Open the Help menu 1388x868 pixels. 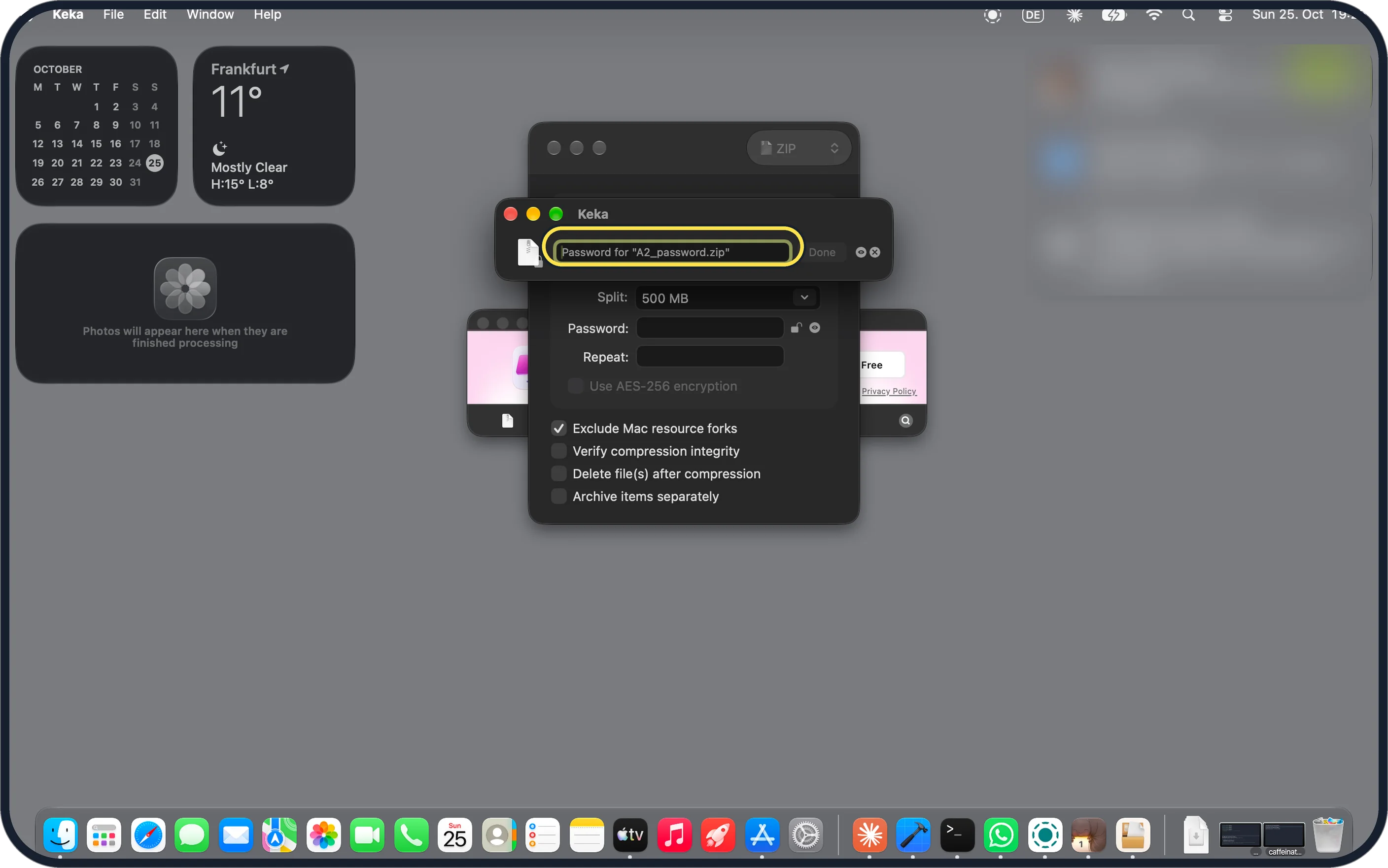[x=268, y=14]
